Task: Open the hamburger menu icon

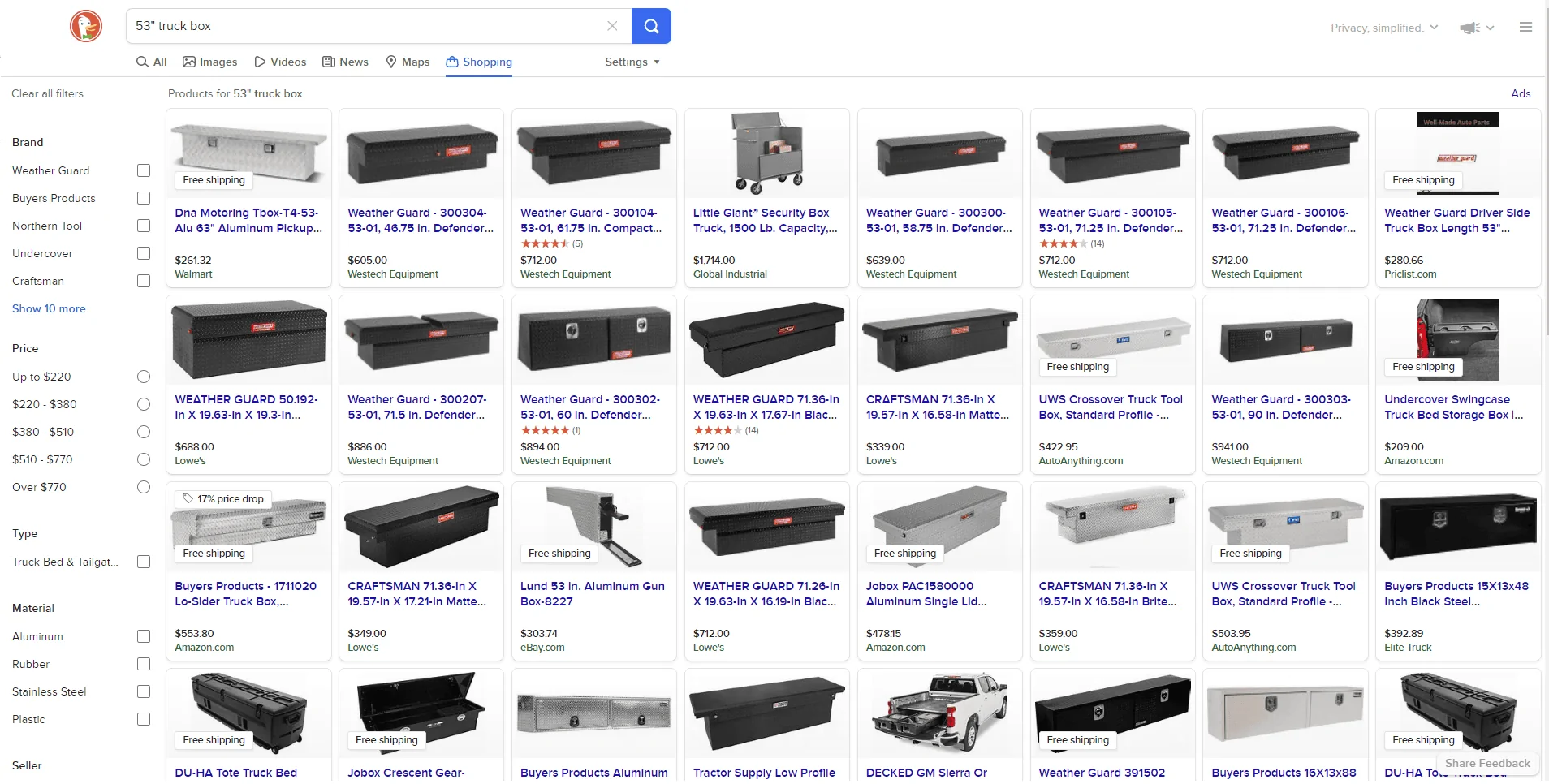Action: tap(1525, 27)
